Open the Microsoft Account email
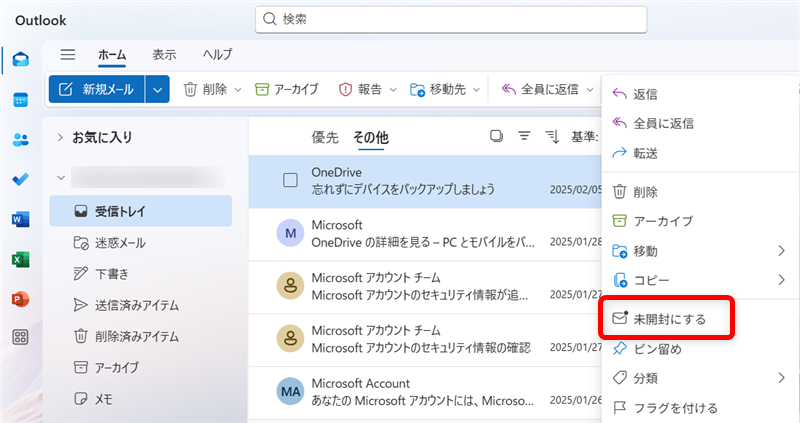This screenshot has width=800, height=423. [426, 392]
